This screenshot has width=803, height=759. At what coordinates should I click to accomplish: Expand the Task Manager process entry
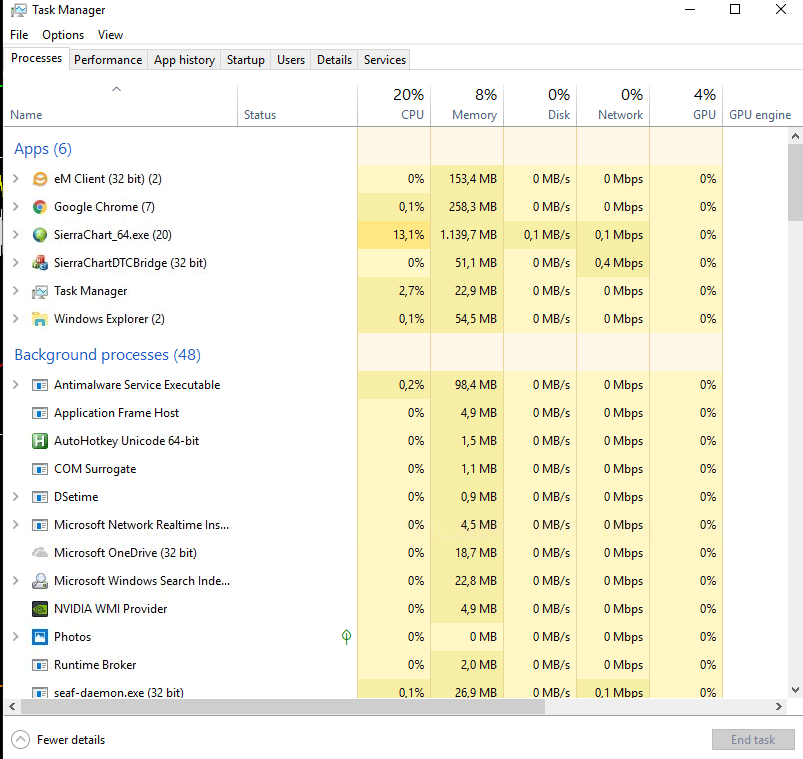(16, 291)
